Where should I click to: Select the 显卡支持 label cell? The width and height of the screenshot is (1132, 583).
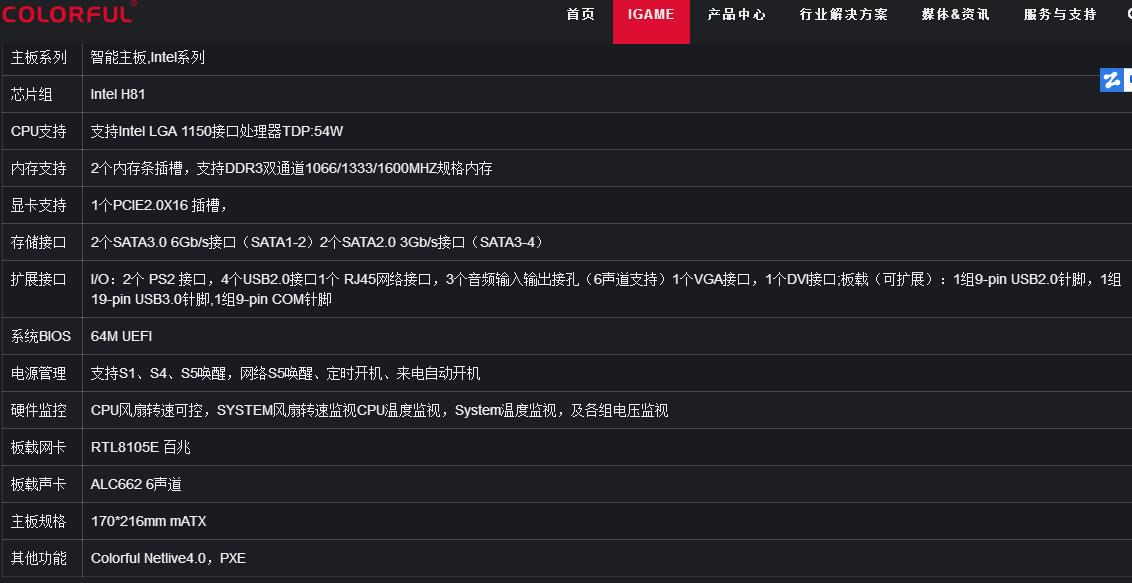(x=41, y=206)
